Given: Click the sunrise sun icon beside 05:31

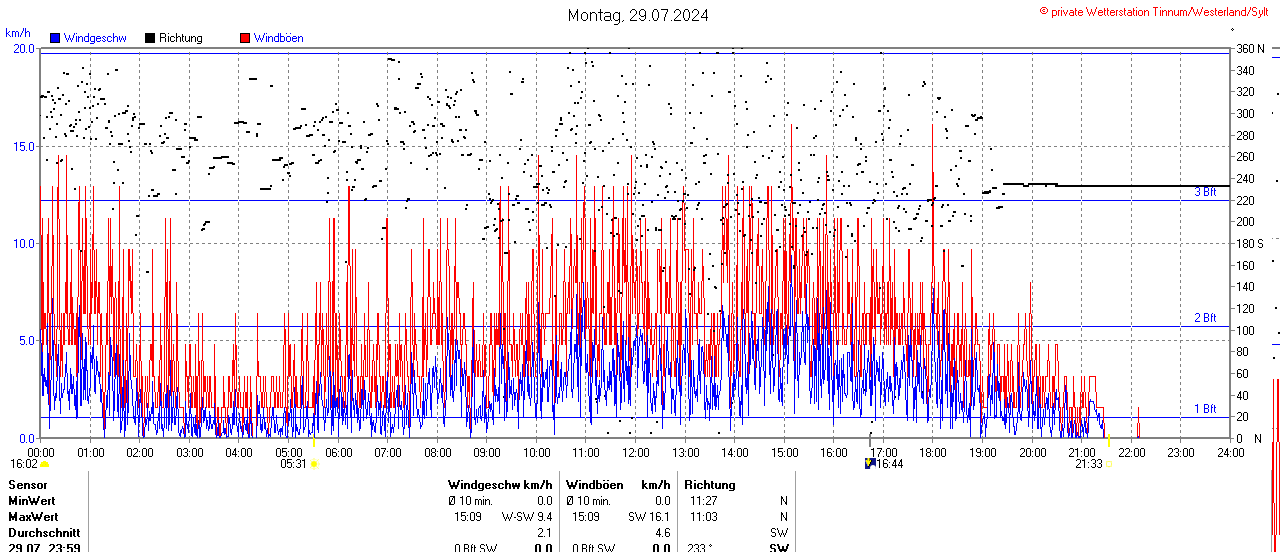Looking at the screenshot, I should pos(314,464).
